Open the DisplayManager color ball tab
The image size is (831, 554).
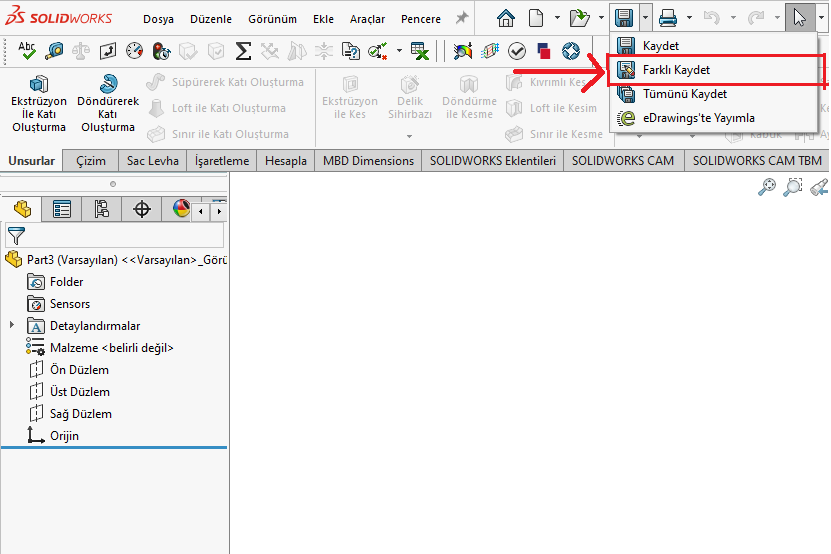pyautogui.click(x=180, y=209)
